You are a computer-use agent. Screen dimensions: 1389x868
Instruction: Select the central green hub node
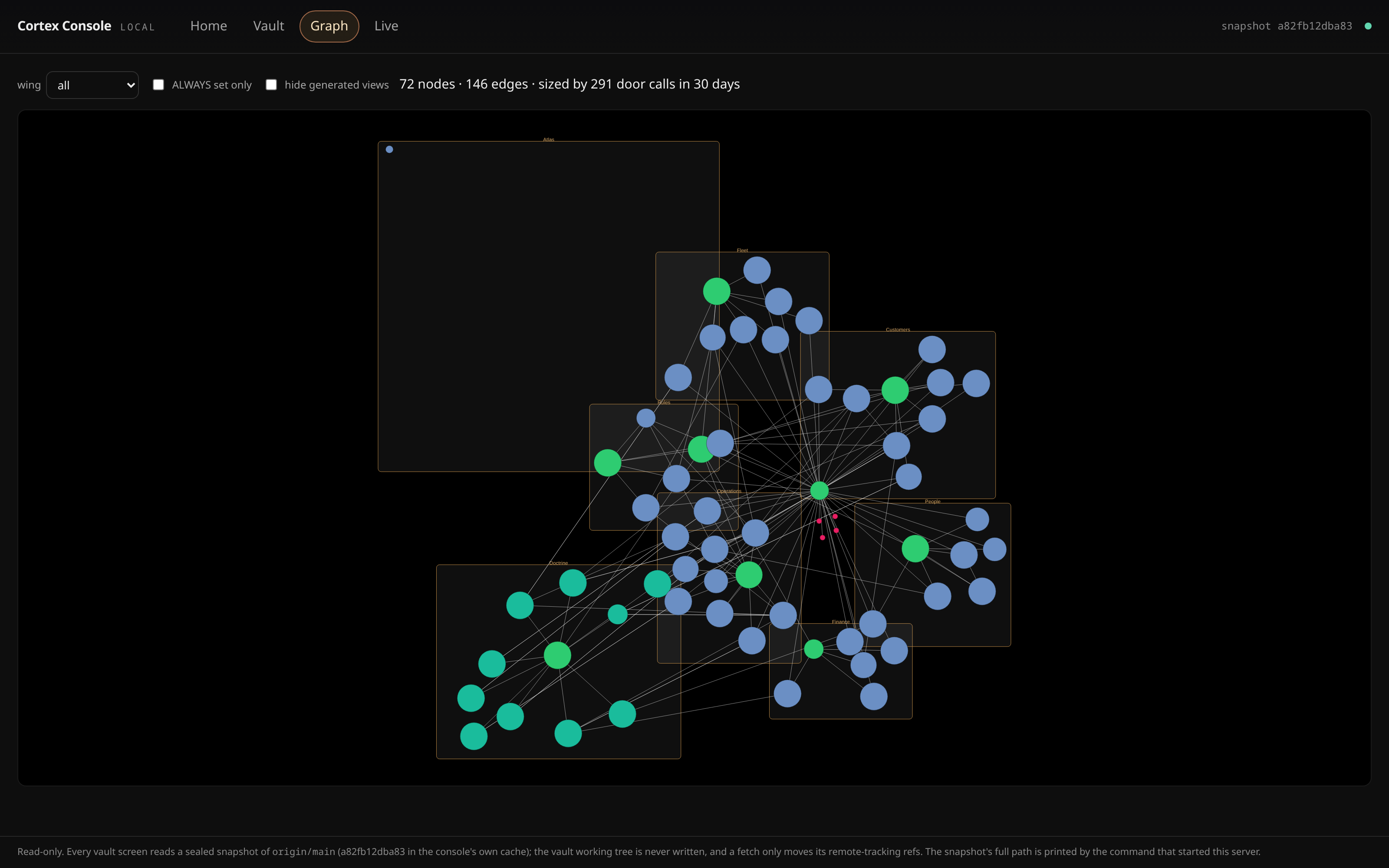819,491
